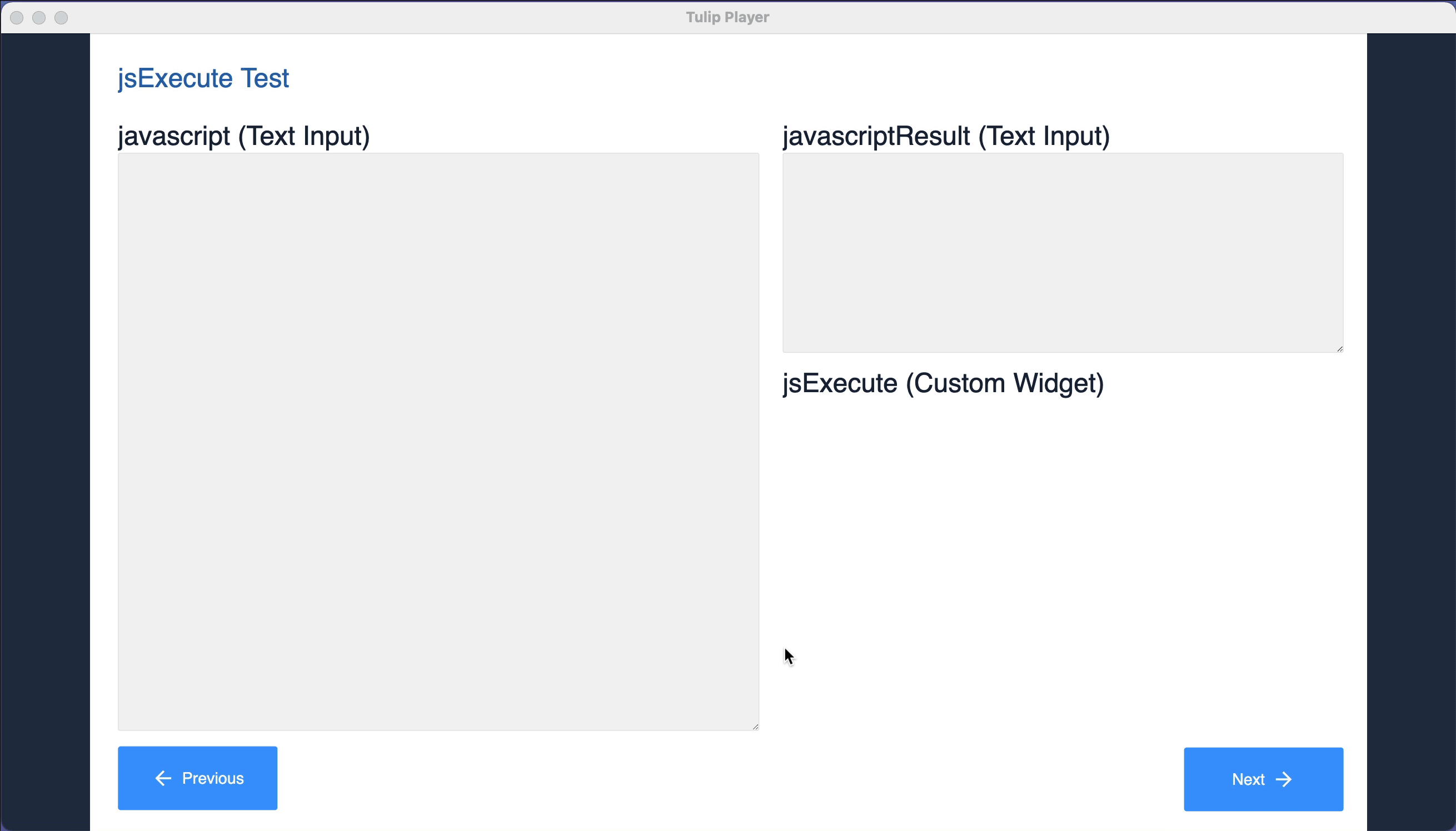Viewport: 1456px width, 831px height.
Task: Focus the javascriptResult text input area
Action: (1063, 252)
